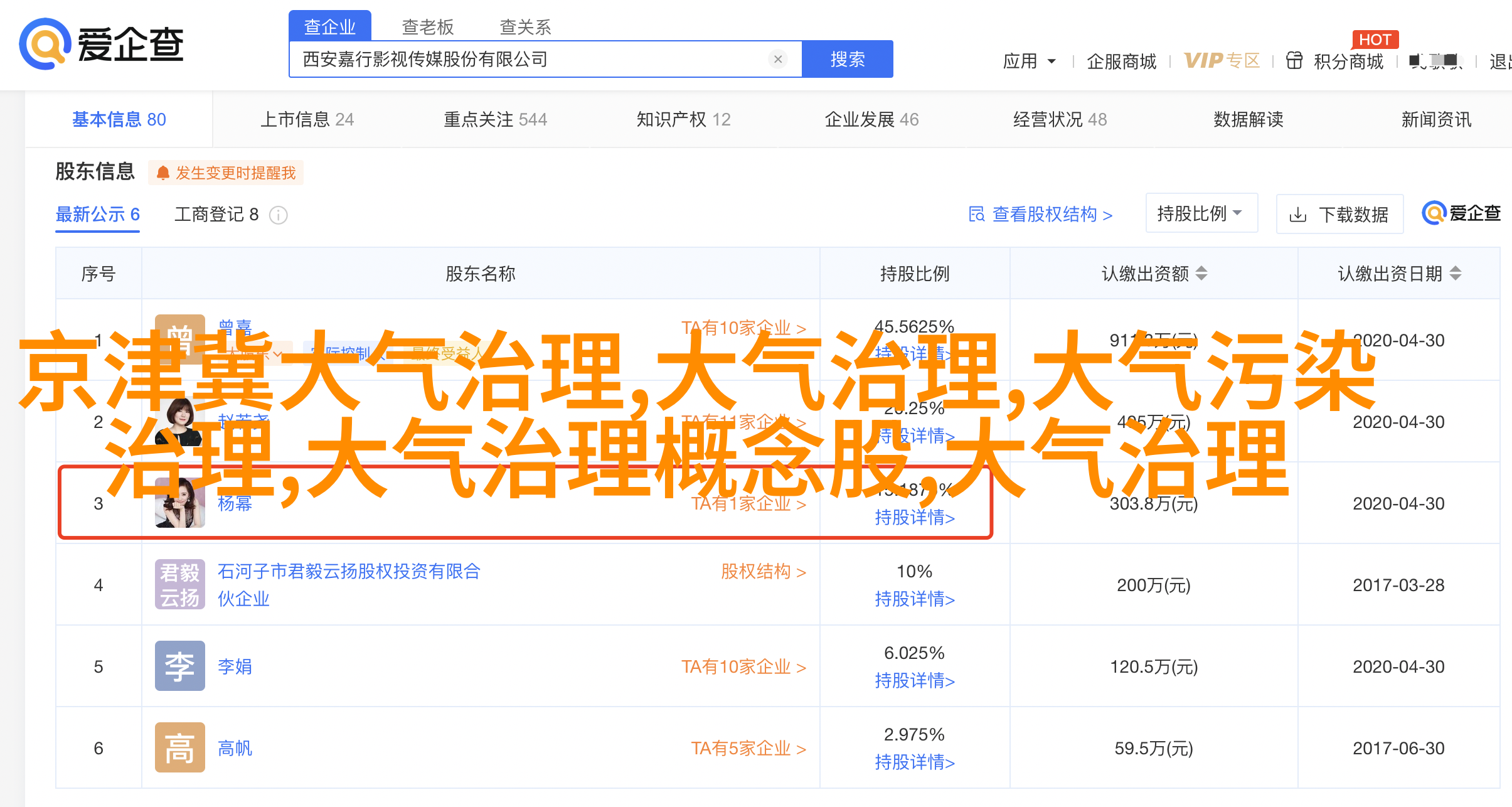This screenshot has height=807, width=1512.
Task: Open 股权结构 link in row 4
Action: click(x=764, y=571)
